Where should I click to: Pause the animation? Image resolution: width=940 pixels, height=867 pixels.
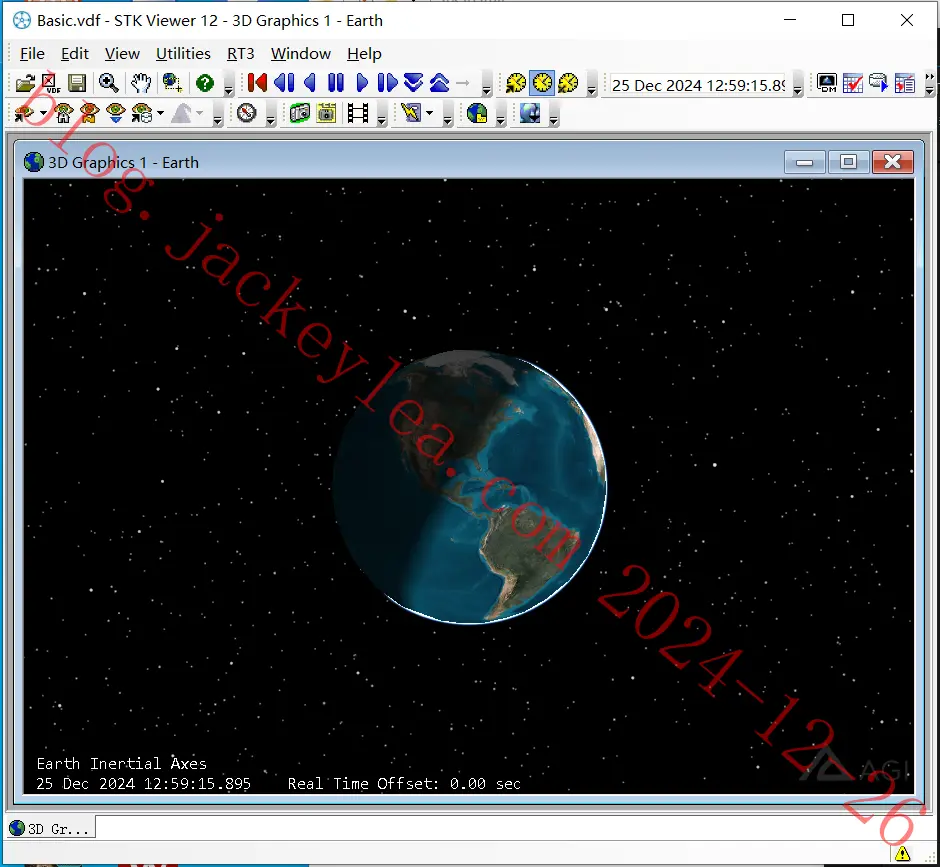click(x=336, y=83)
